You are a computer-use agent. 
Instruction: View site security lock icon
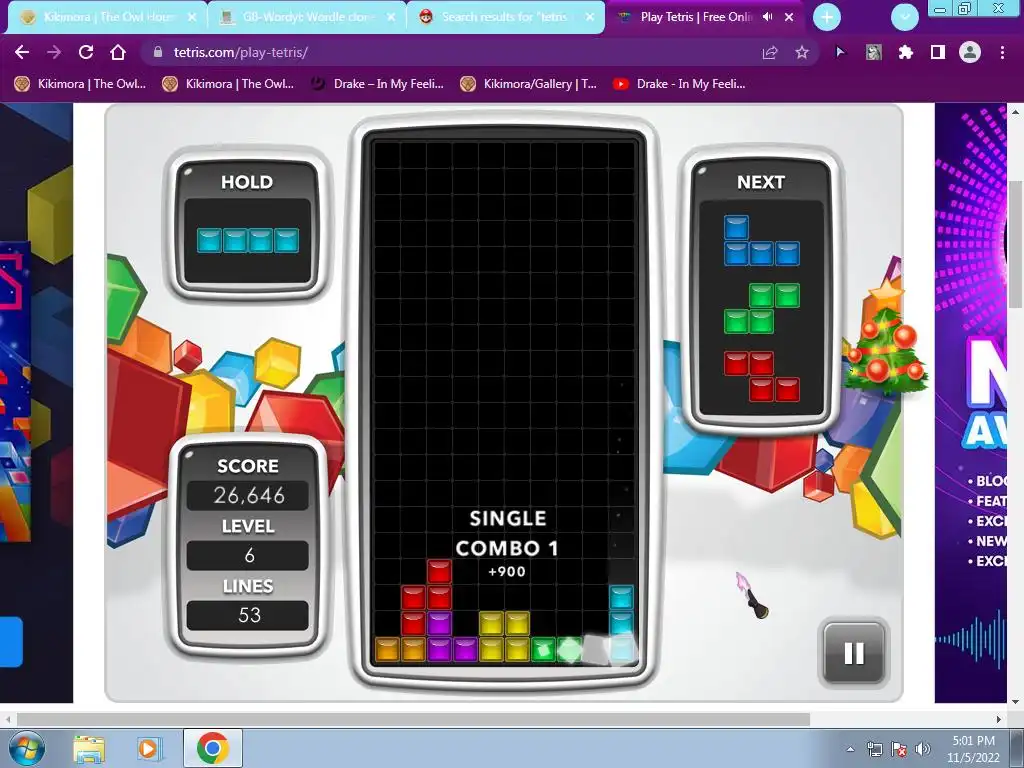tap(157, 52)
